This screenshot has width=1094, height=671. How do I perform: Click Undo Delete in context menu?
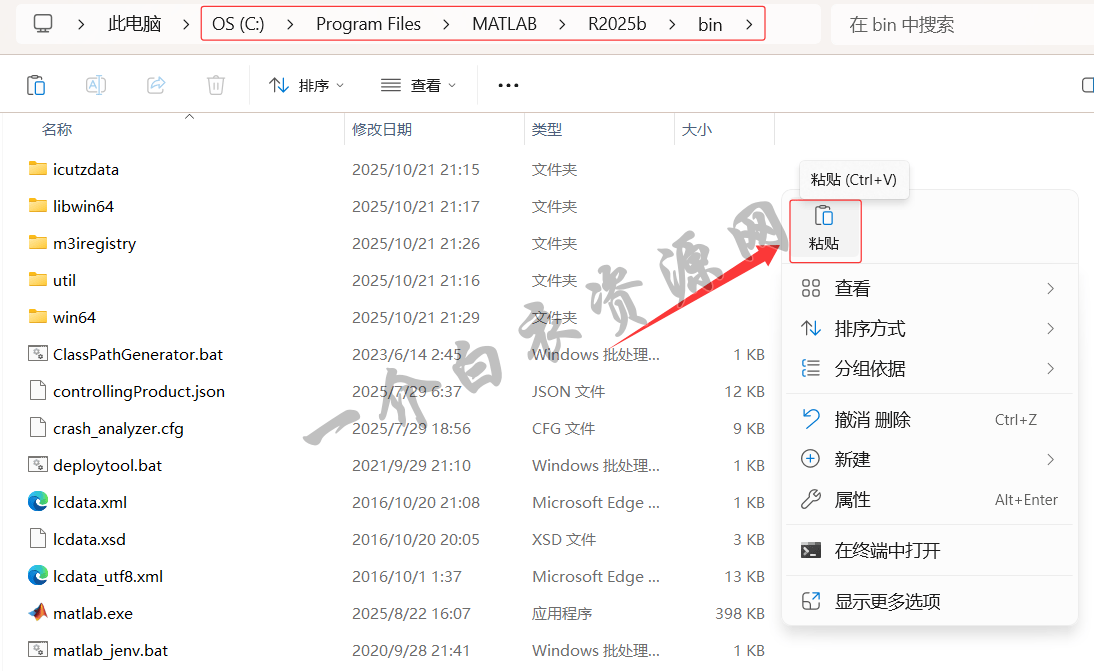872,420
